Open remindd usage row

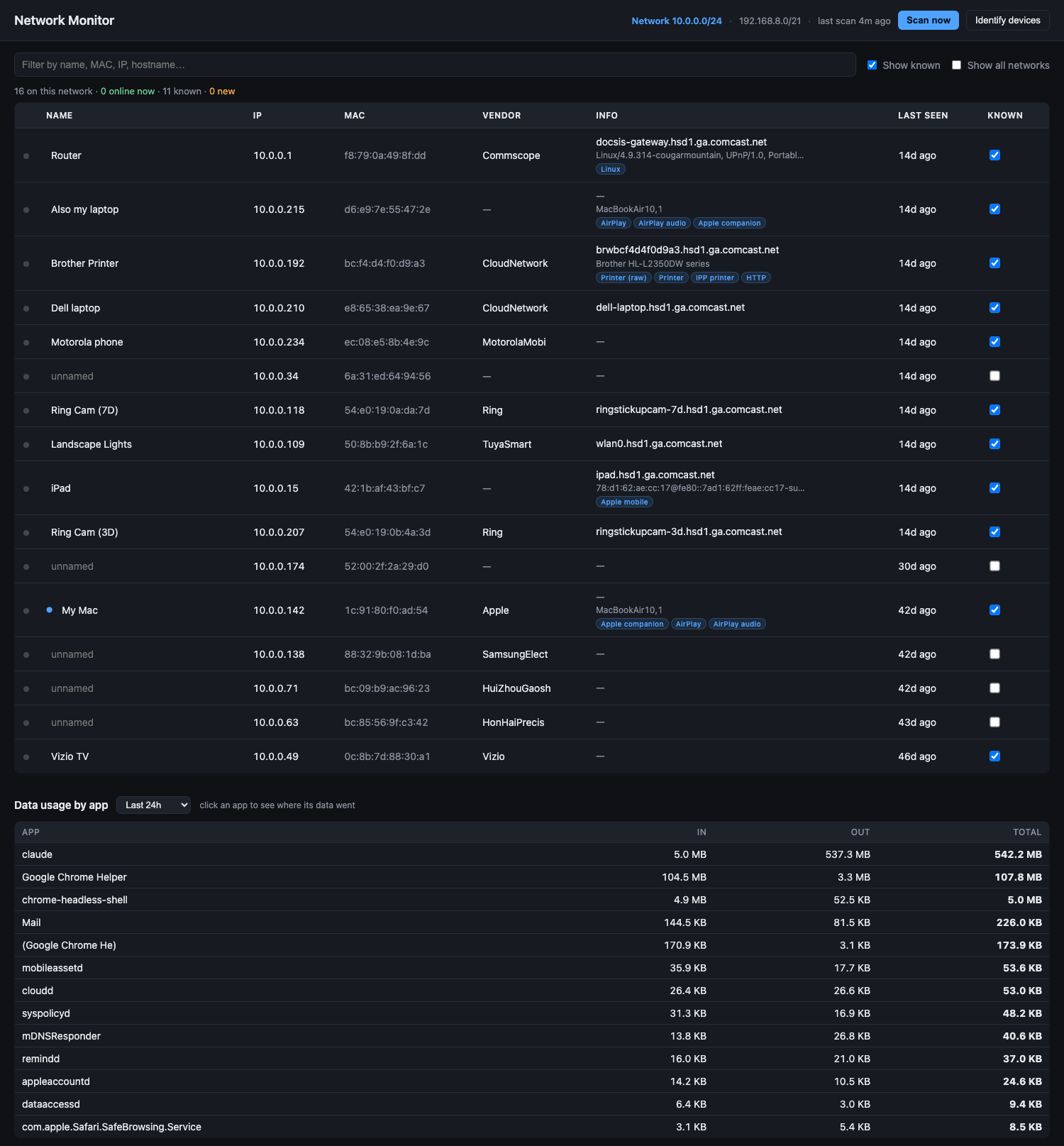coord(532,1059)
